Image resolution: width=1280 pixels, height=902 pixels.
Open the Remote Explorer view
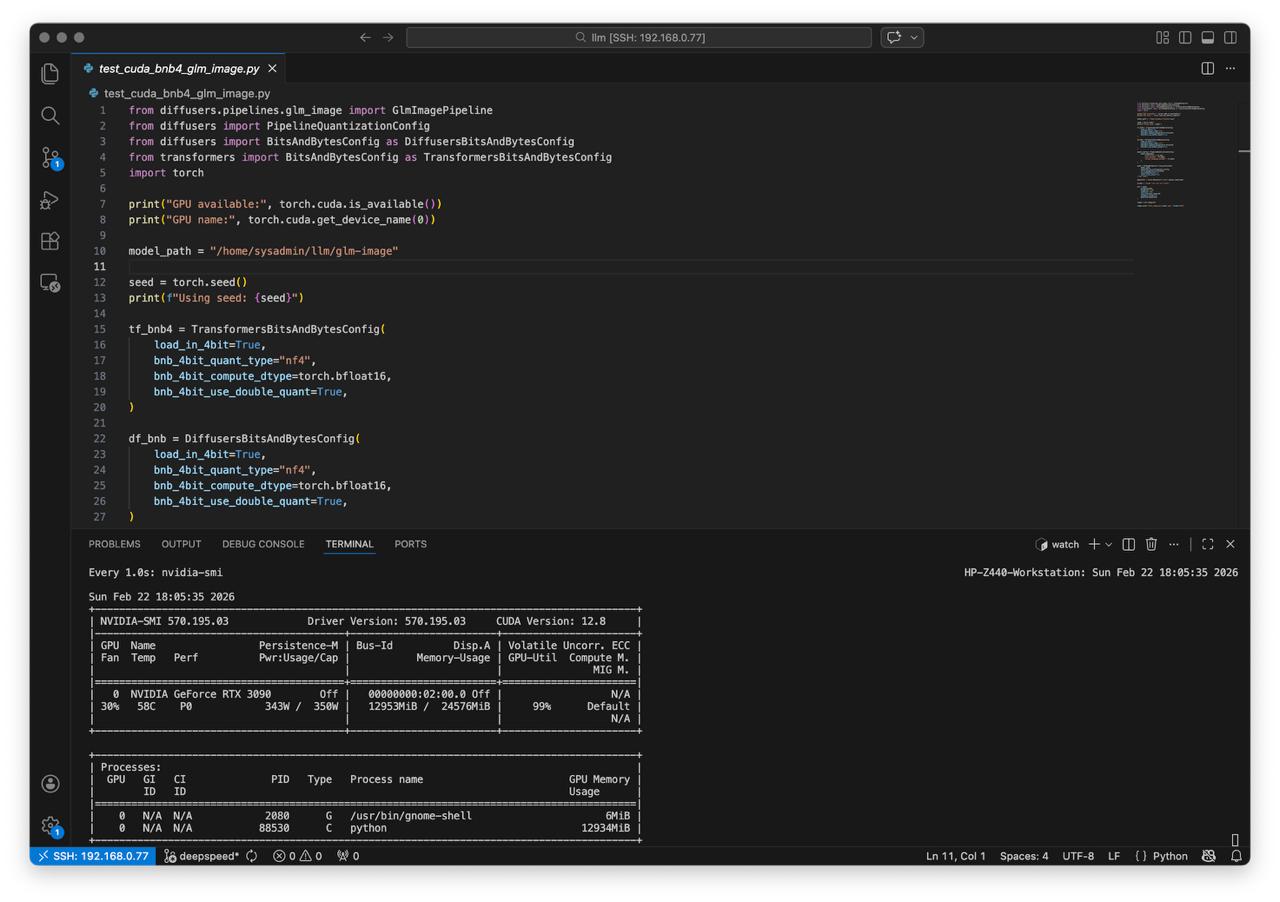pyautogui.click(x=50, y=283)
